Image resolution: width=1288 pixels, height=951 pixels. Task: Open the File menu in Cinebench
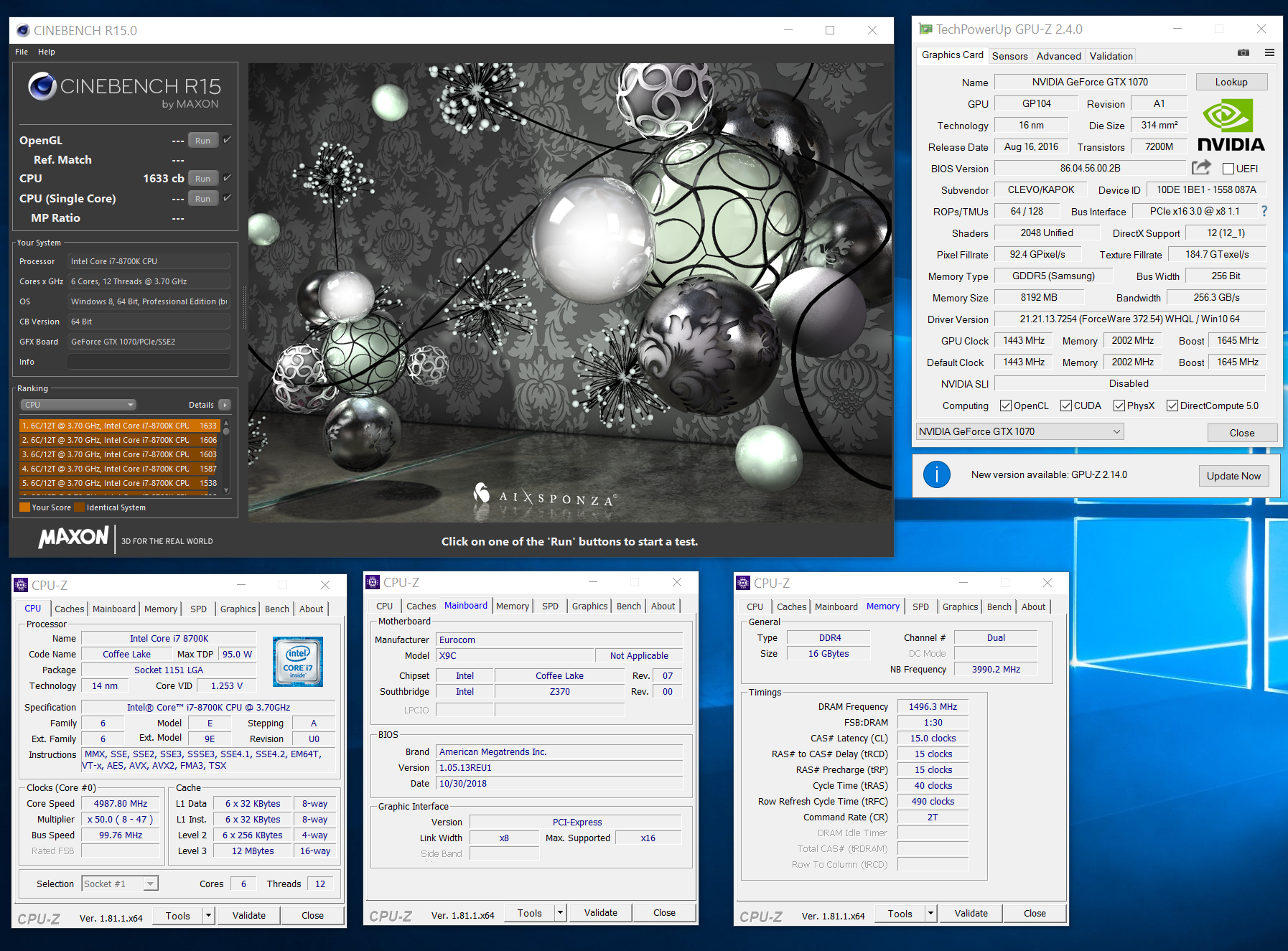[22, 52]
